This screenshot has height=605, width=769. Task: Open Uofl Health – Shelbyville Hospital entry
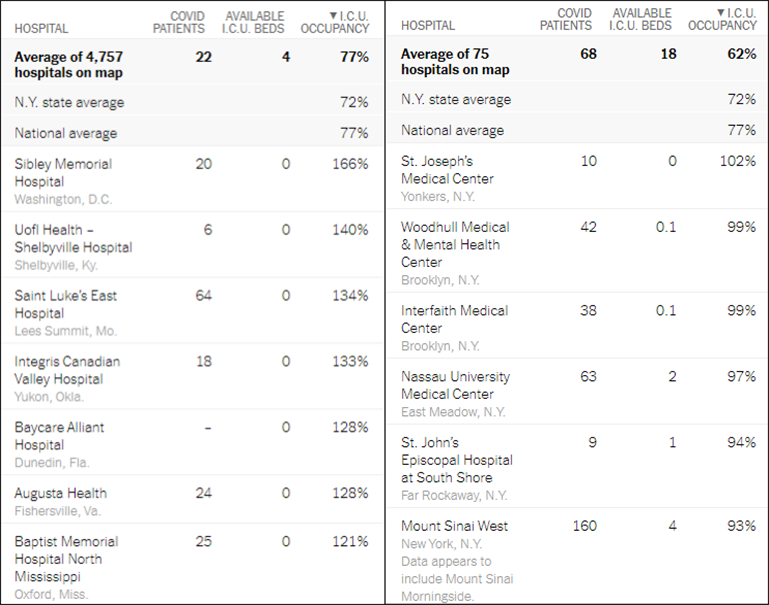(x=73, y=238)
